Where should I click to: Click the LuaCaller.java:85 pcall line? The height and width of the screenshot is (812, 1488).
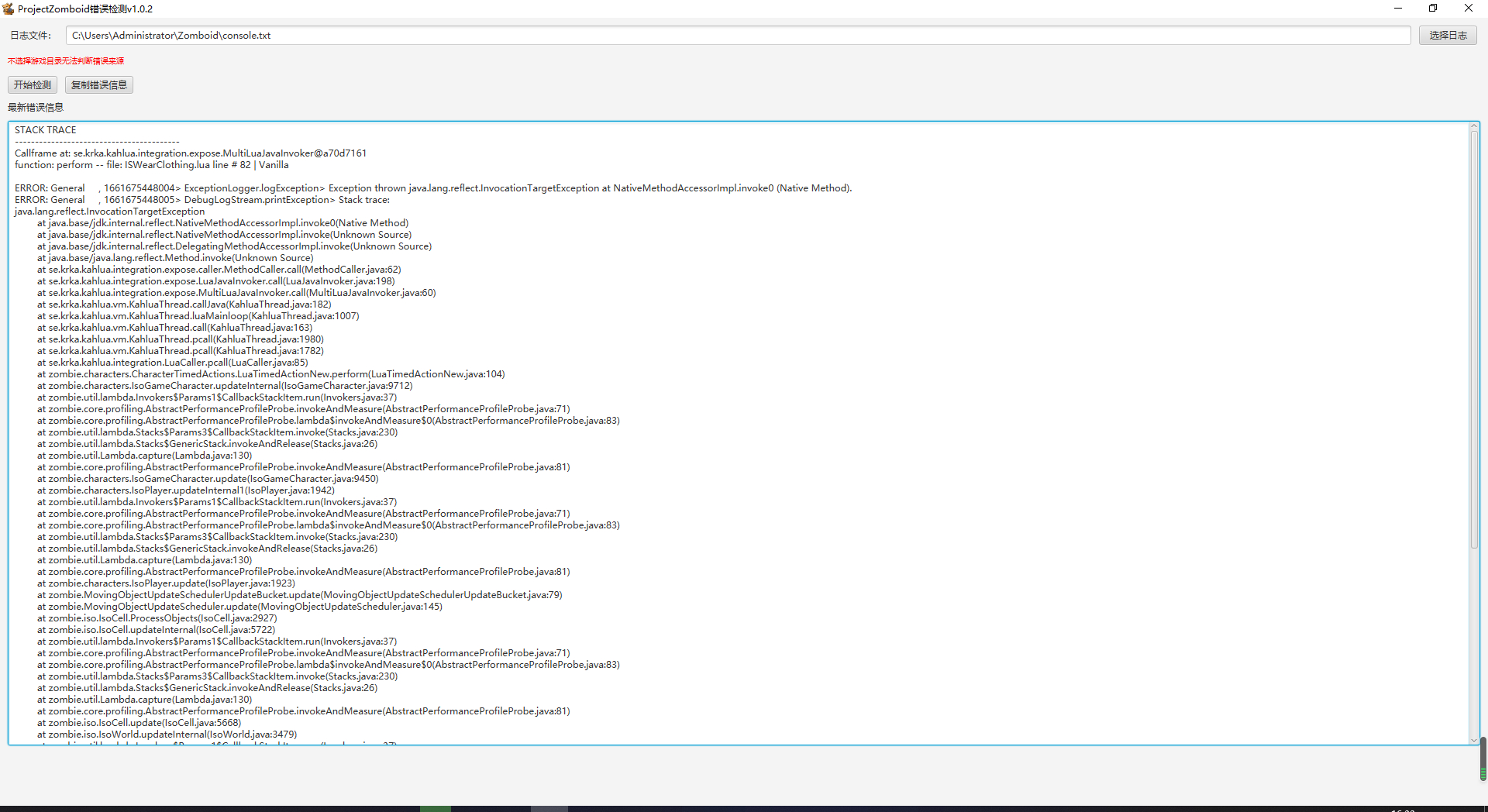point(173,363)
